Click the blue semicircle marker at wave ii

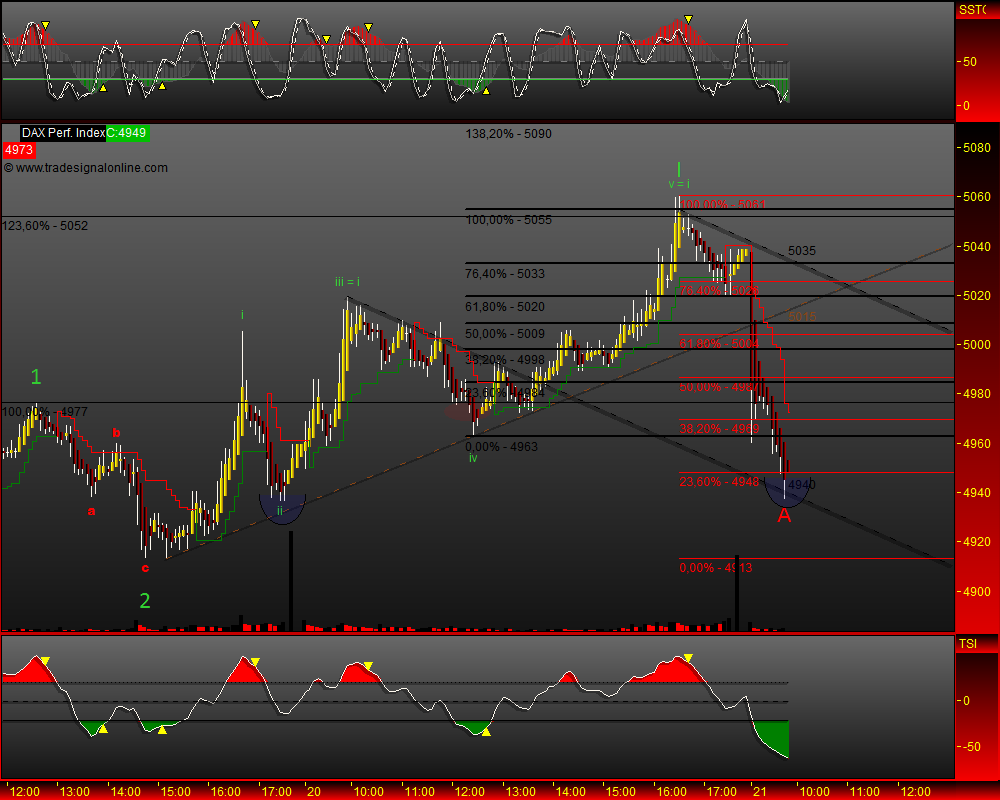(281, 508)
